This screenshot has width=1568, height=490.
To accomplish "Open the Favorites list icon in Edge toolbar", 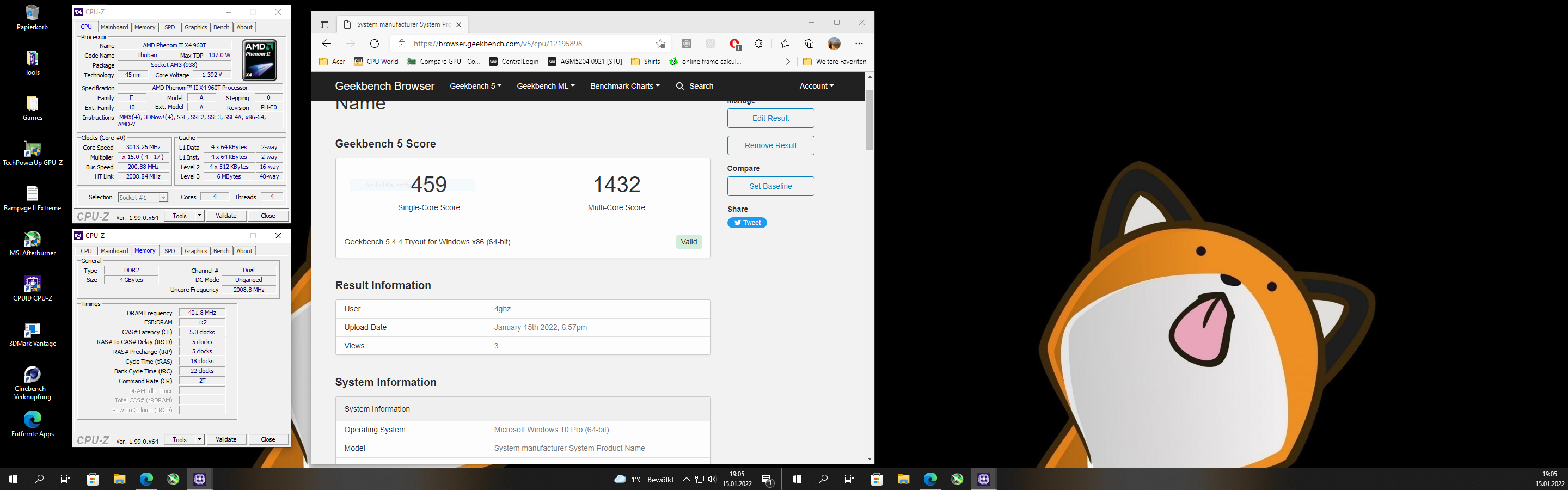I will coord(785,43).
